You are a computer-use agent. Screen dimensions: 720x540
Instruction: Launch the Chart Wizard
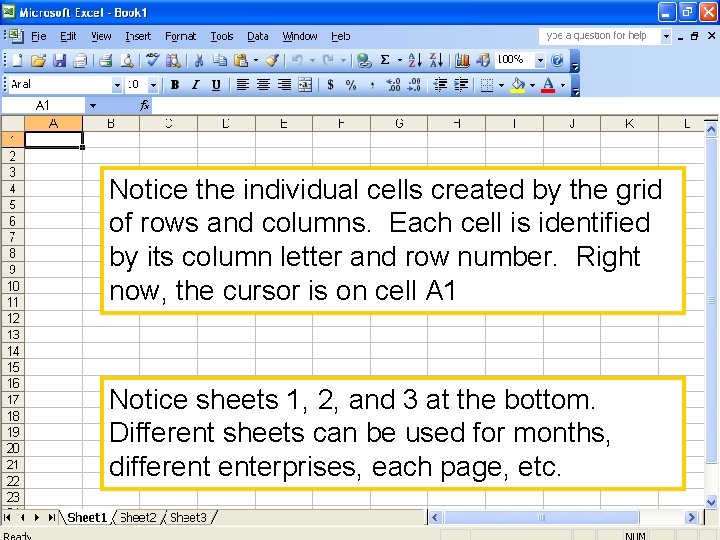click(x=462, y=60)
